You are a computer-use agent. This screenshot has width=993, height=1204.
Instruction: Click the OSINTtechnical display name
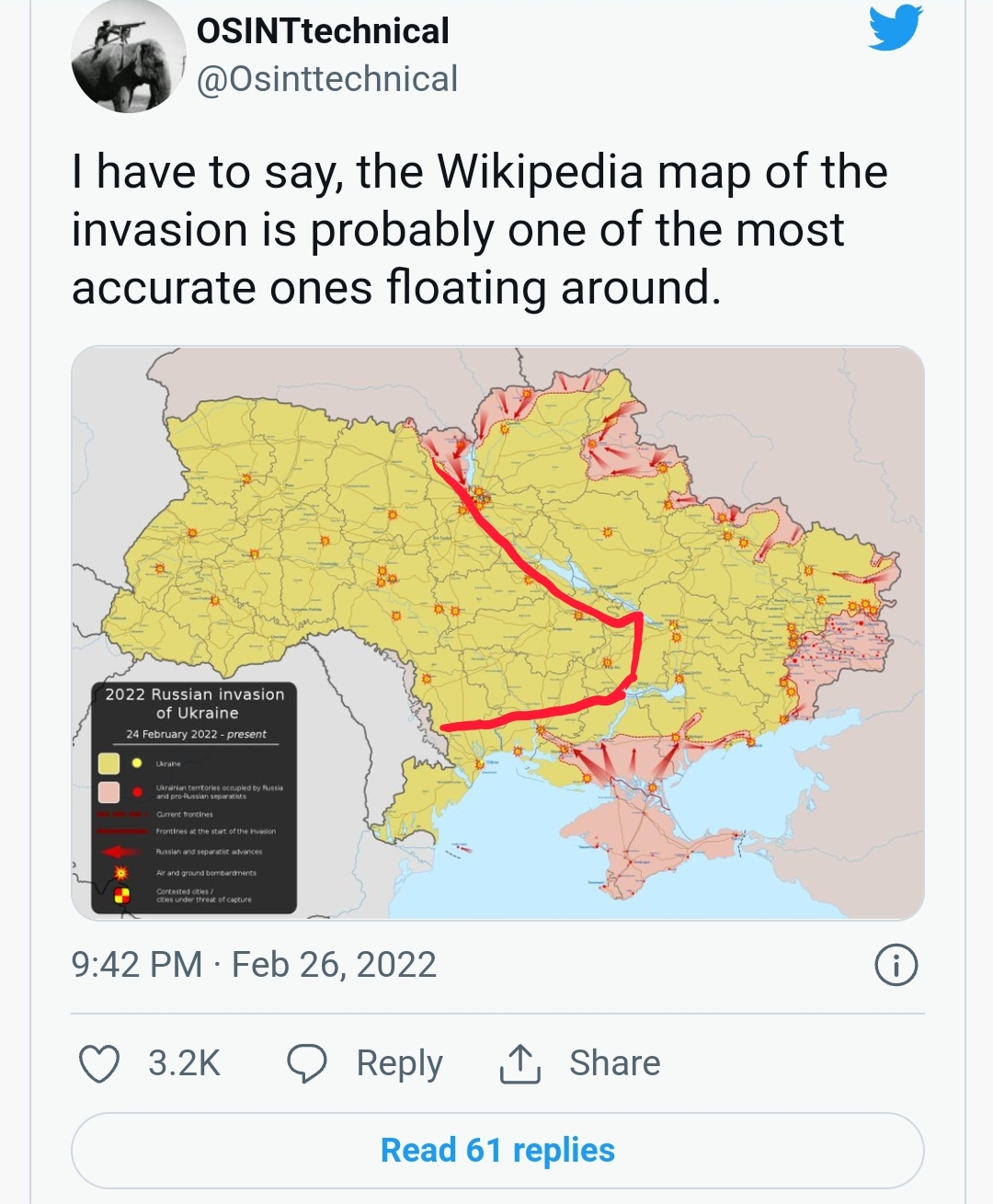[323, 31]
